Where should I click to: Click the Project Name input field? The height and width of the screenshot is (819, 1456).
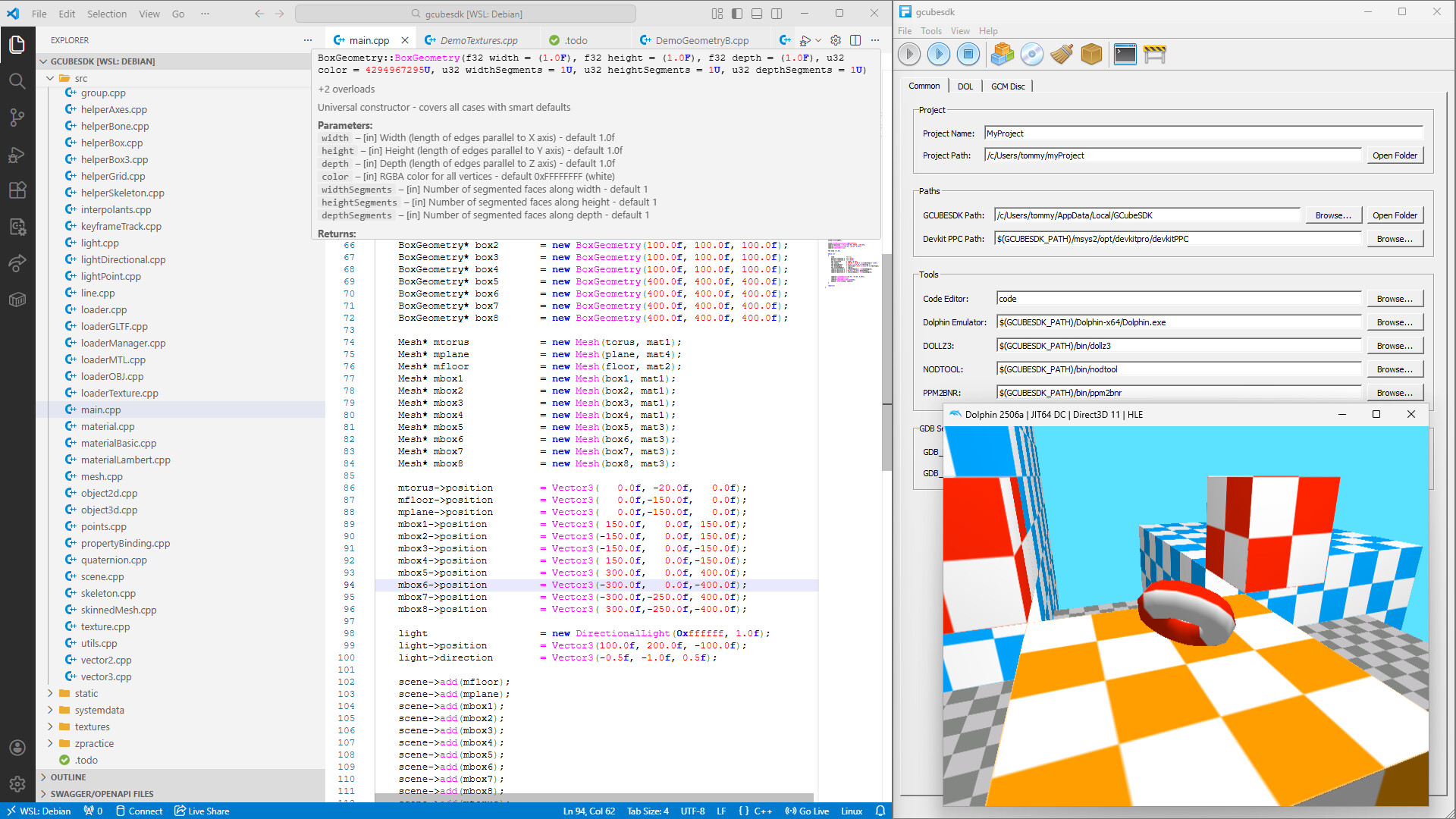pos(1203,133)
